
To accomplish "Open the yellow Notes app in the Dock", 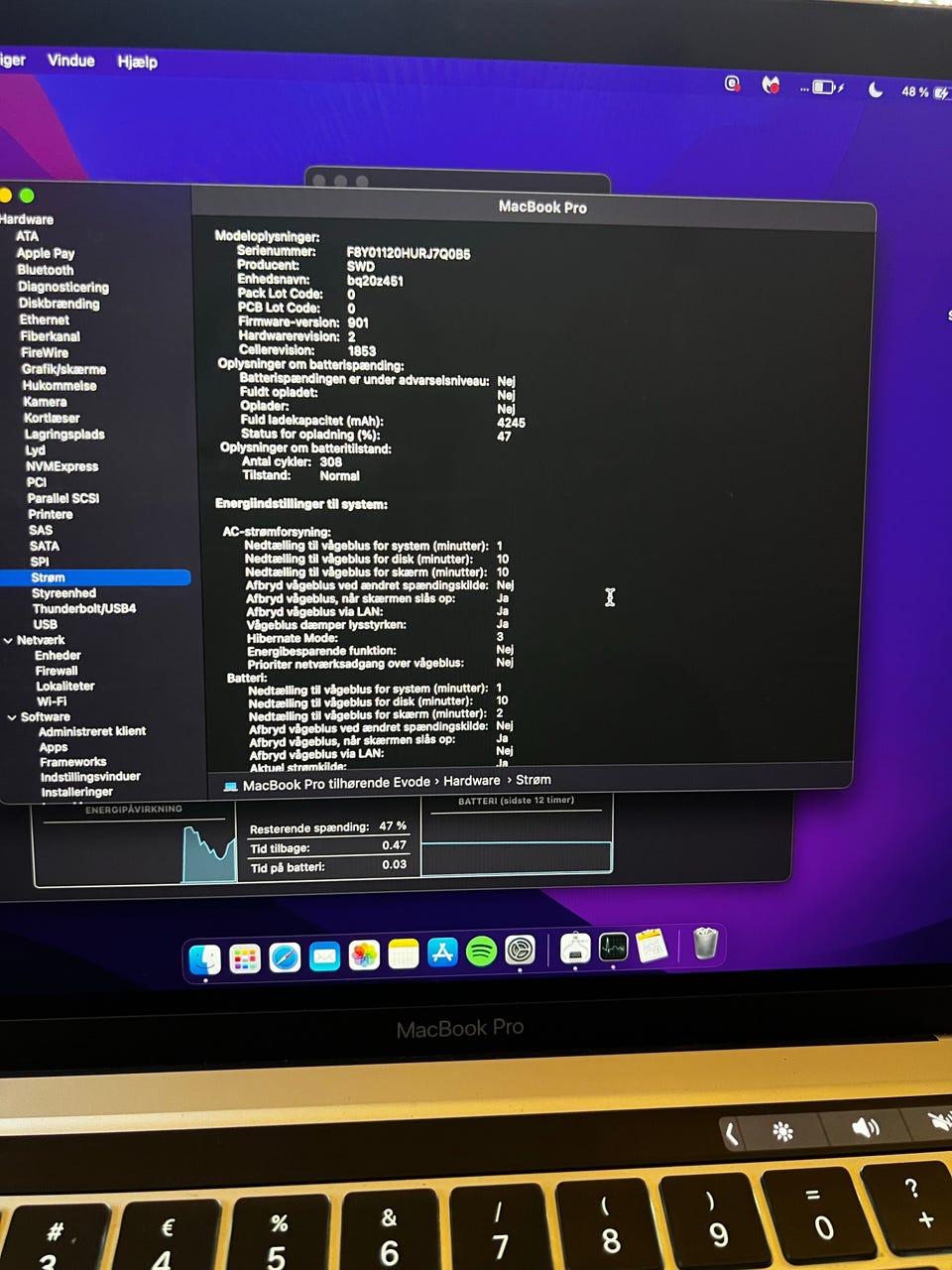I will 404,954.
